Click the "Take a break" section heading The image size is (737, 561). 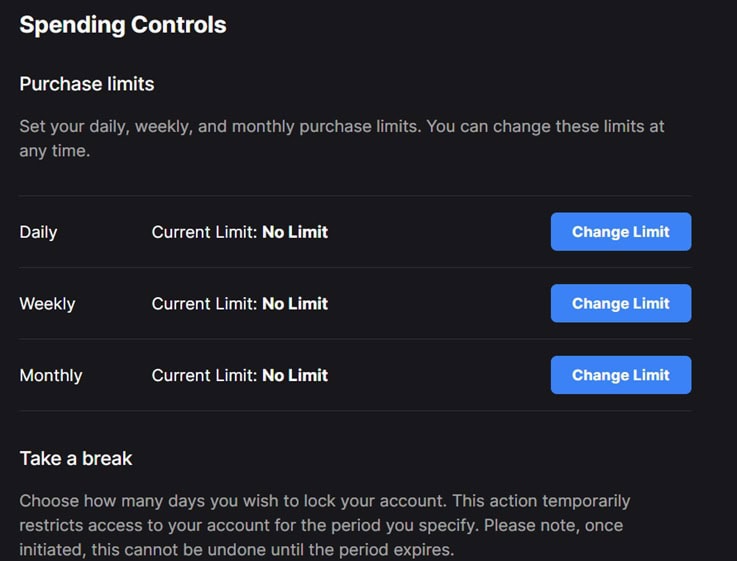coord(76,459)
